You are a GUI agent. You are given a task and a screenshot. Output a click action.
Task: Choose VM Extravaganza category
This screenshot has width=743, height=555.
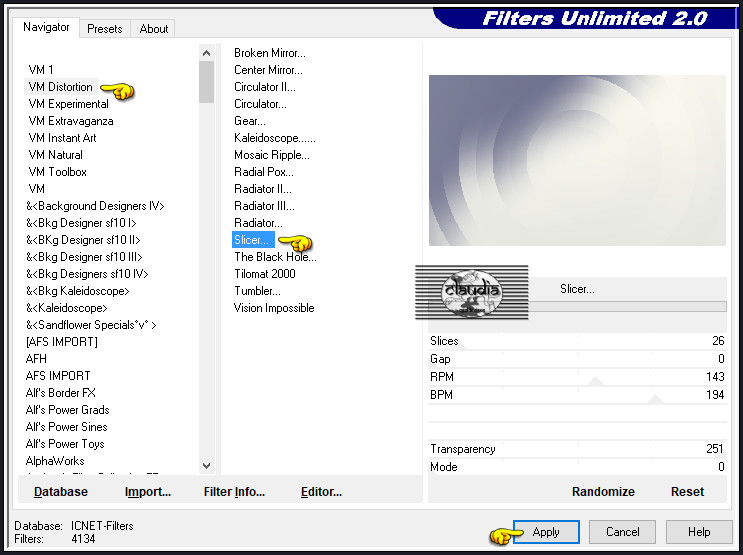(x=71, y=121)
